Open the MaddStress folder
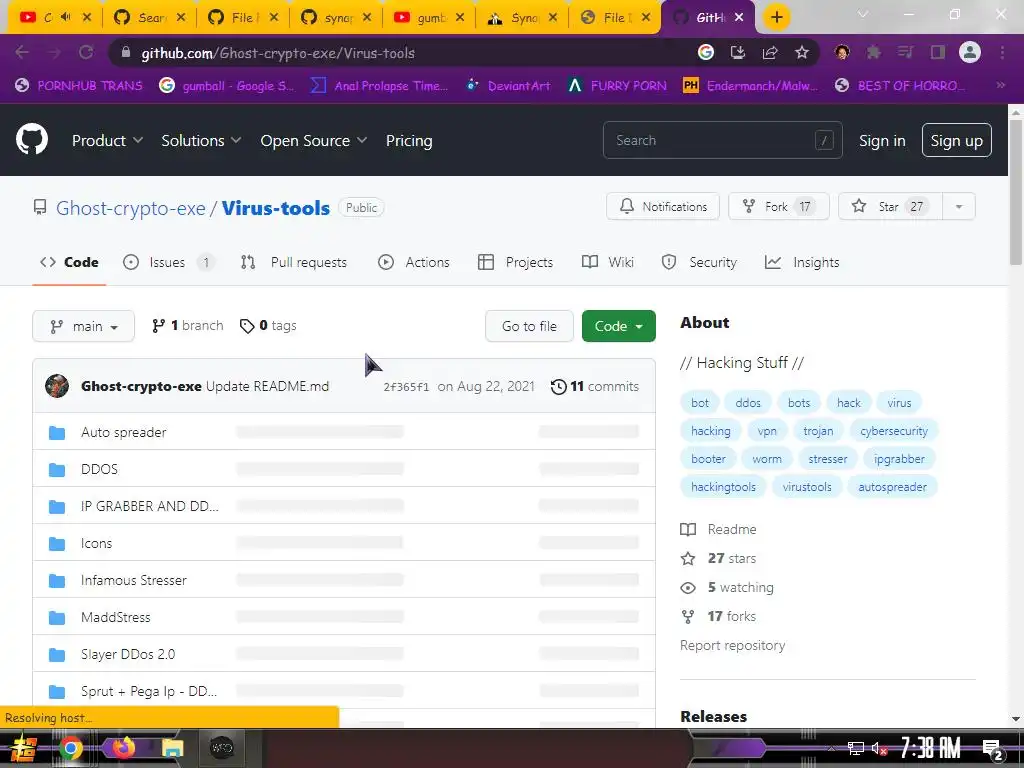Image resolution: width=1024 pixels, height=768 pixels. tap(116, 617)
